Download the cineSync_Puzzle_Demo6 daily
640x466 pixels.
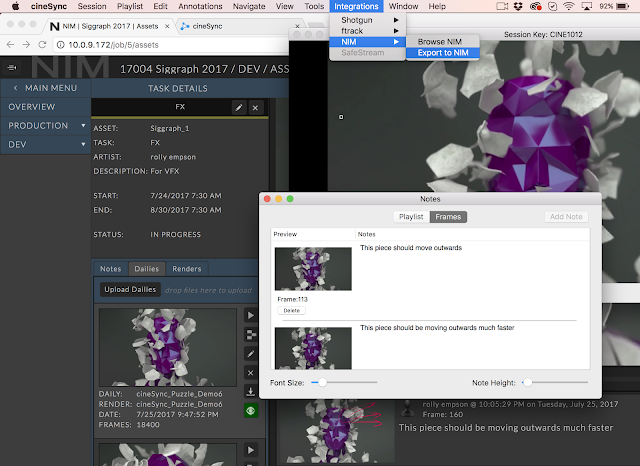[251, 392]
